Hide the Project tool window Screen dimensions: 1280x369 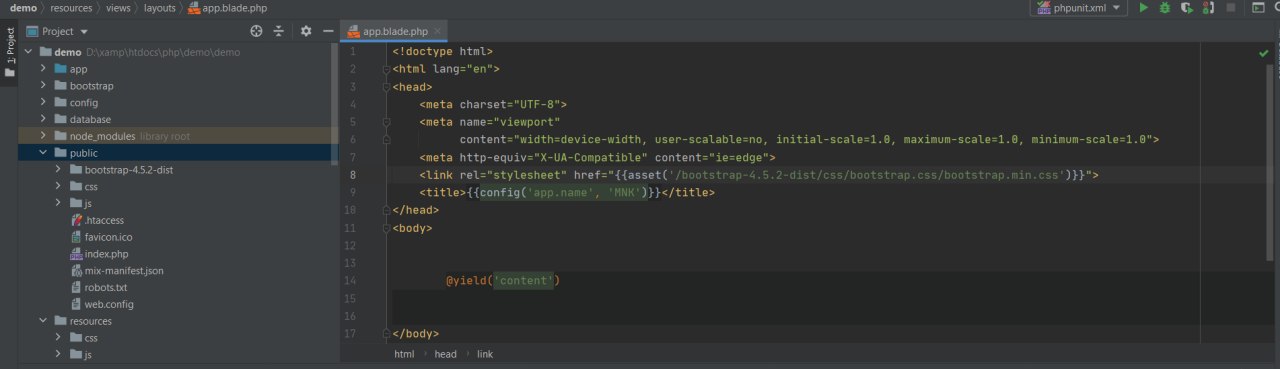tap(328, 31)
